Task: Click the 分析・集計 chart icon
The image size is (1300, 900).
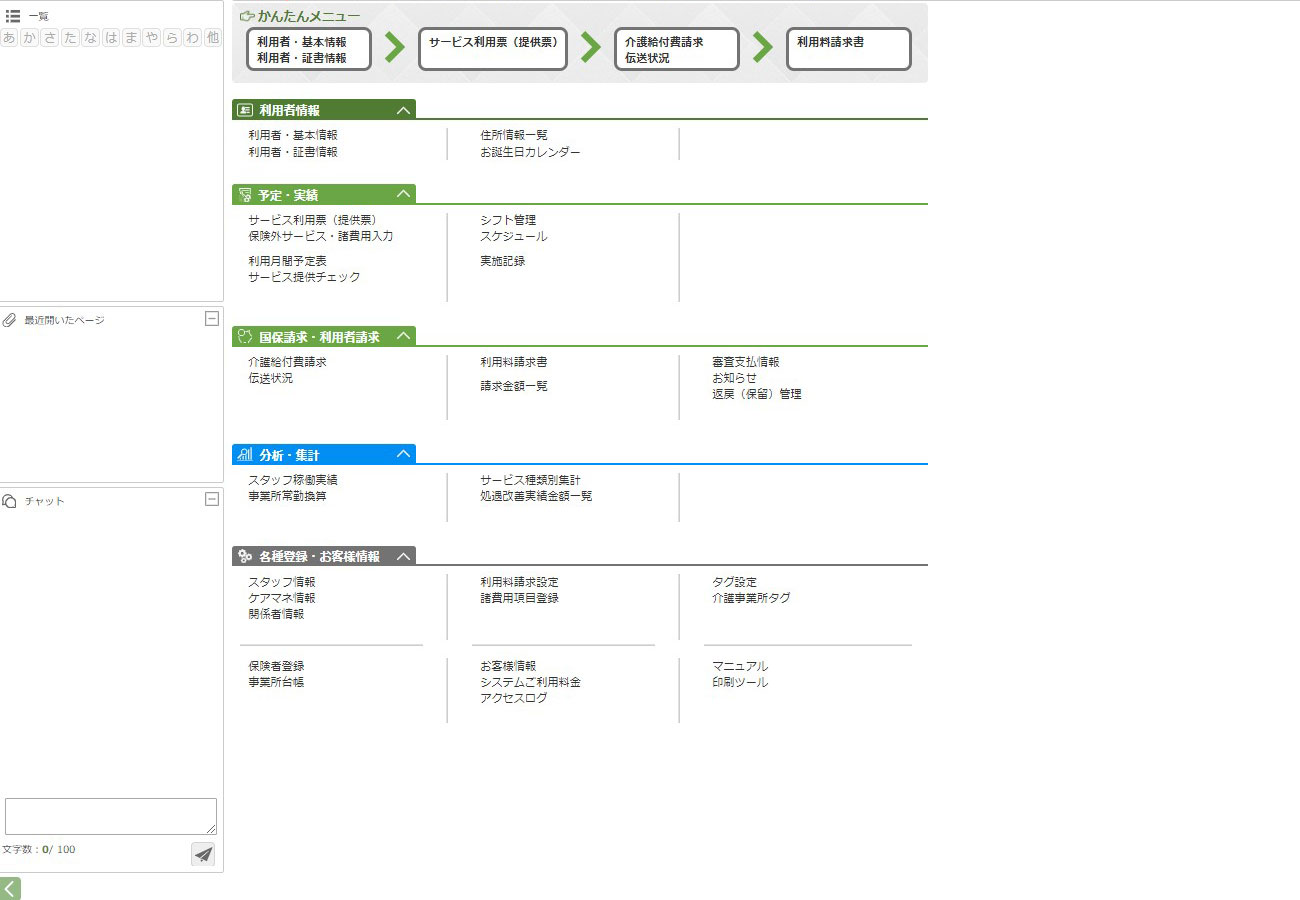Action: click(x=245, y=455)
